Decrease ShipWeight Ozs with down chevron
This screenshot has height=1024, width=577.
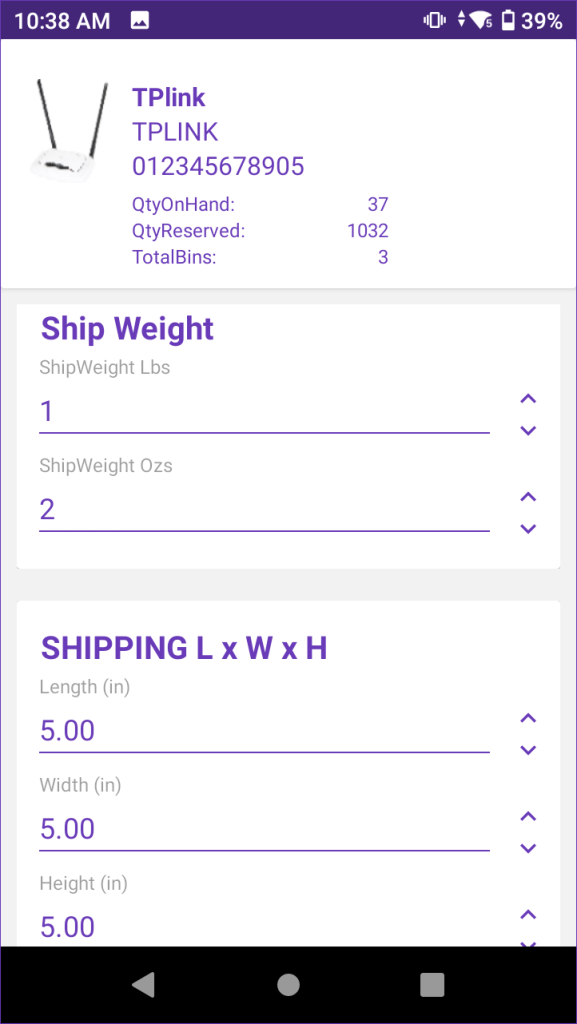(528, 529)
